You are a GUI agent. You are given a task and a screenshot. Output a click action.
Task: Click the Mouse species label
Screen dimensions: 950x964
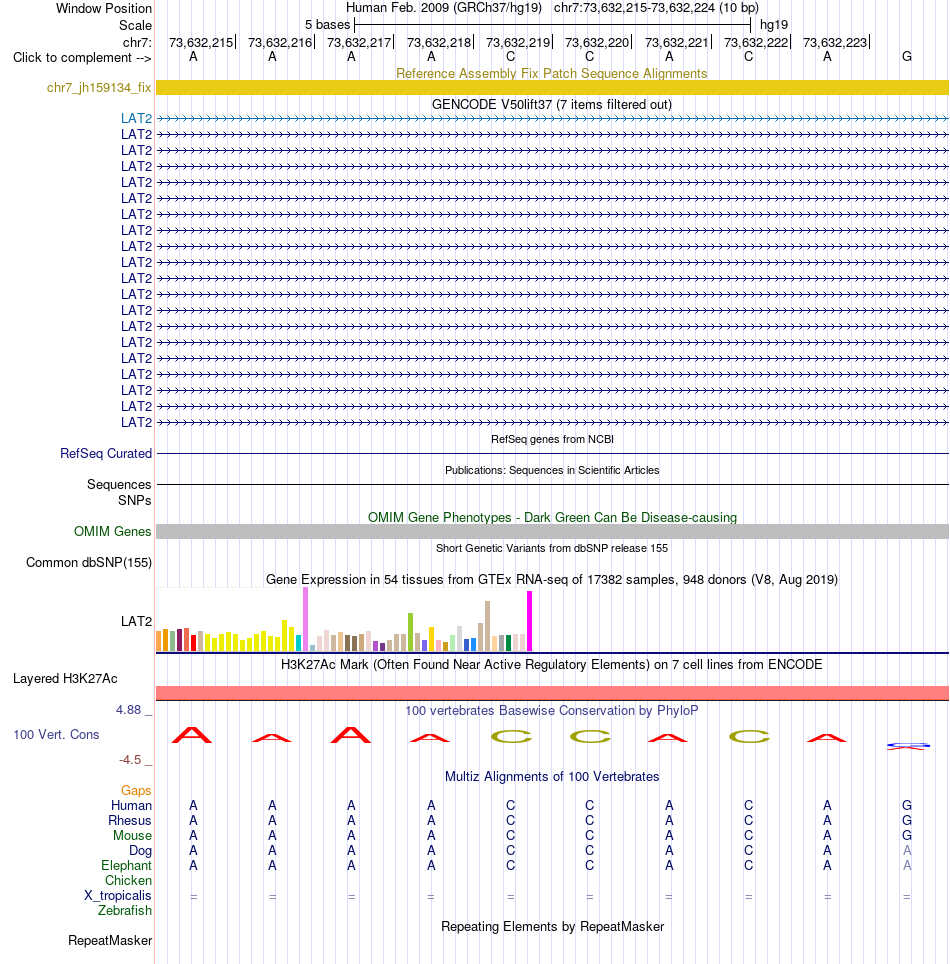[x=132, y=836]
